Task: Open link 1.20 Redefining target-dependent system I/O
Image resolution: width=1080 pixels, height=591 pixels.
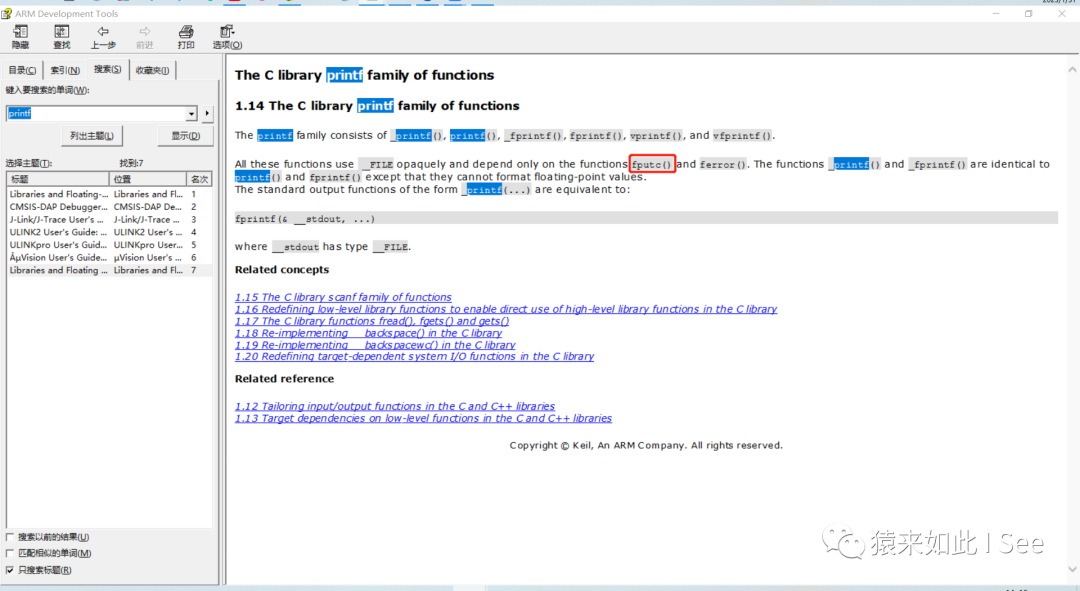Action: 414,357
